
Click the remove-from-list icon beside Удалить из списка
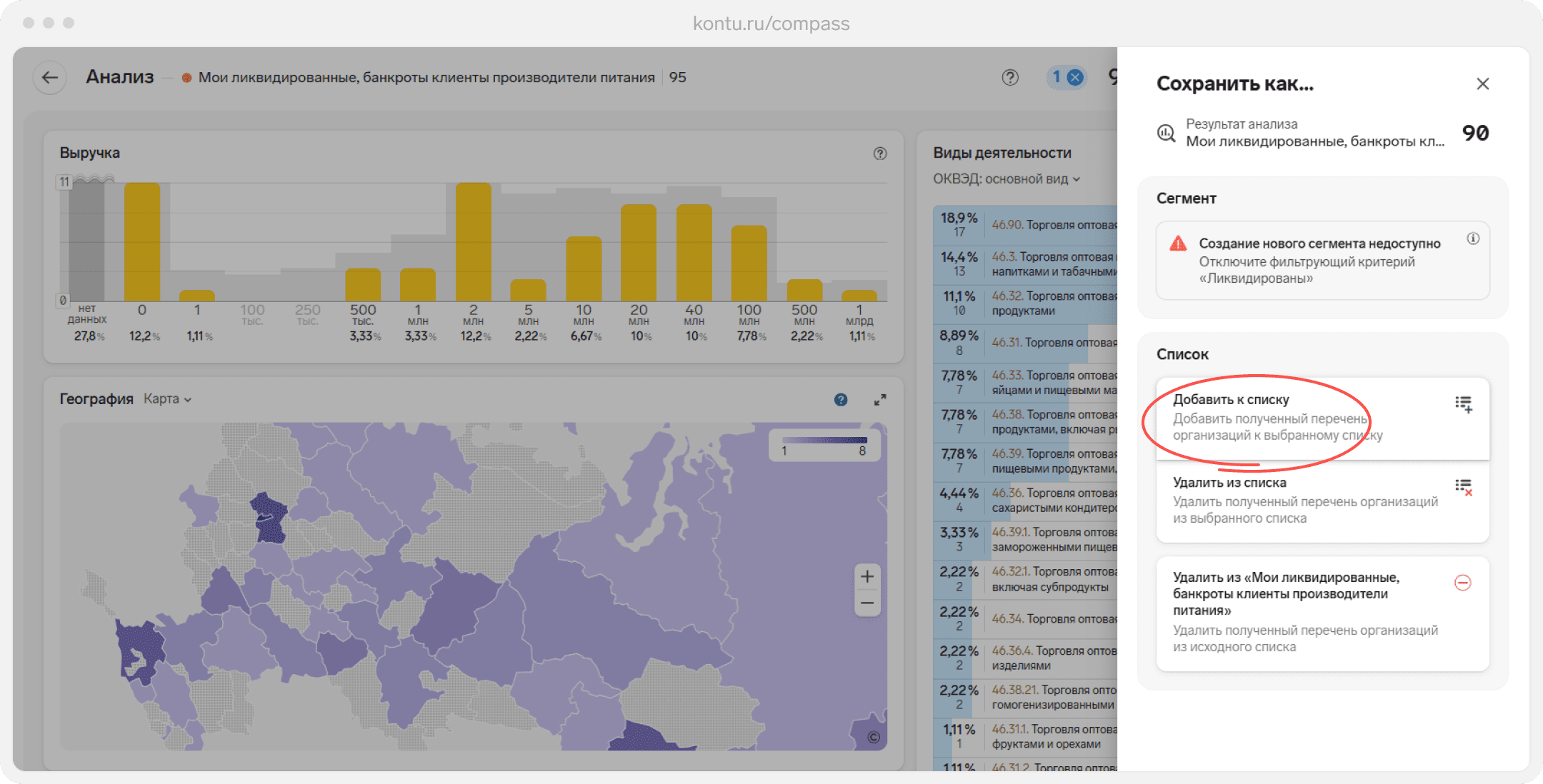1463,488
